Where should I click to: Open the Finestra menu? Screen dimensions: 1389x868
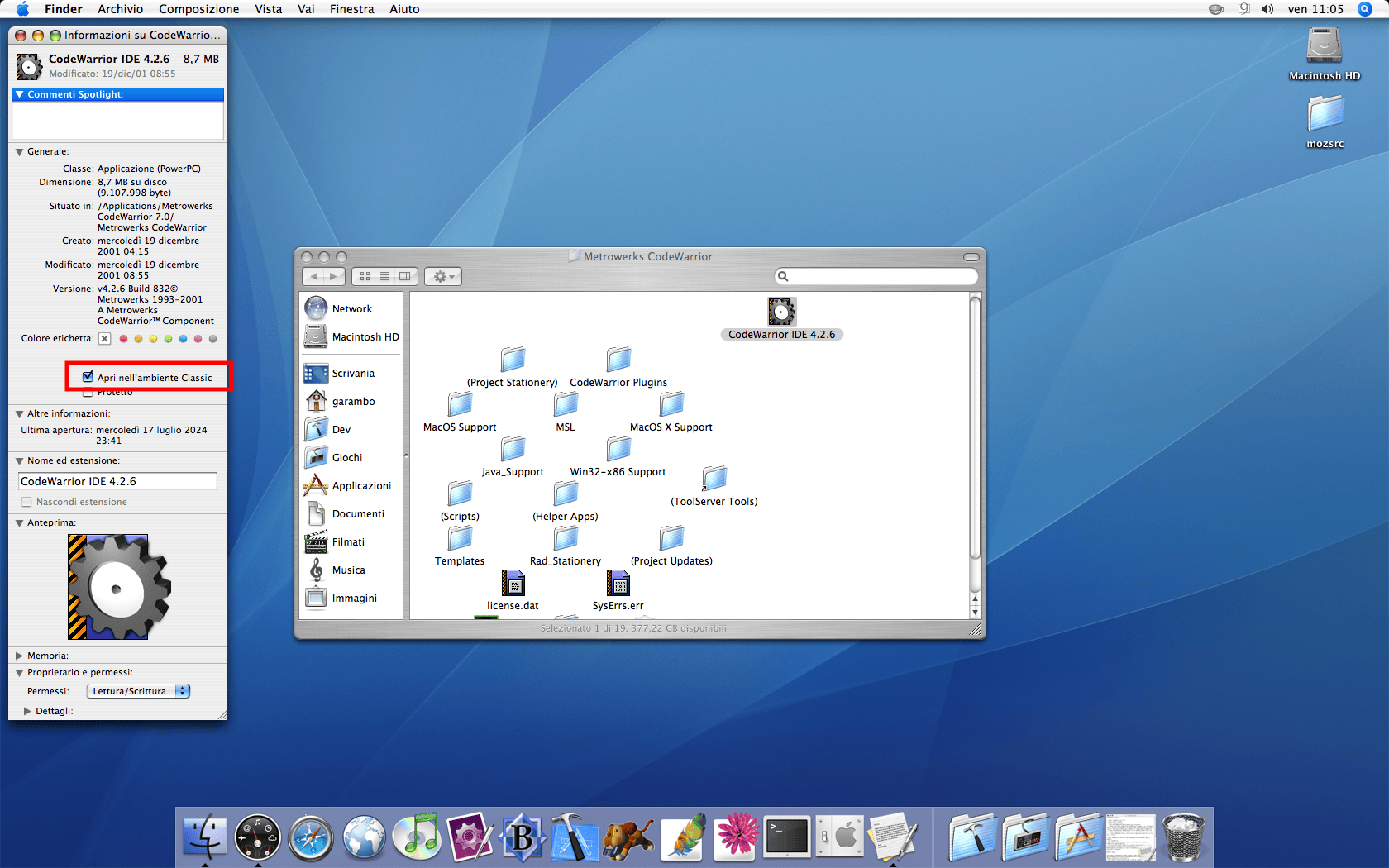coord(351,9)
